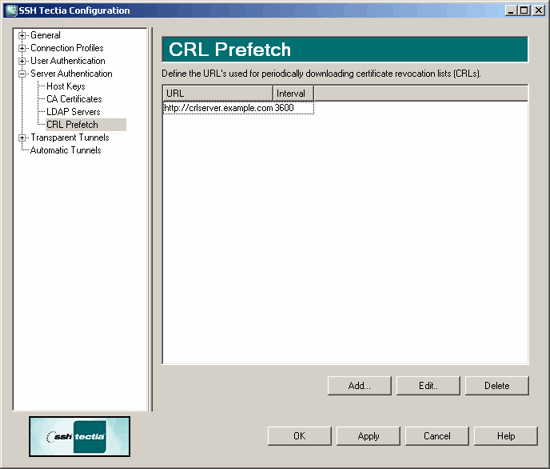Click the SSH Tectia logo image

[x=80, y=436]
